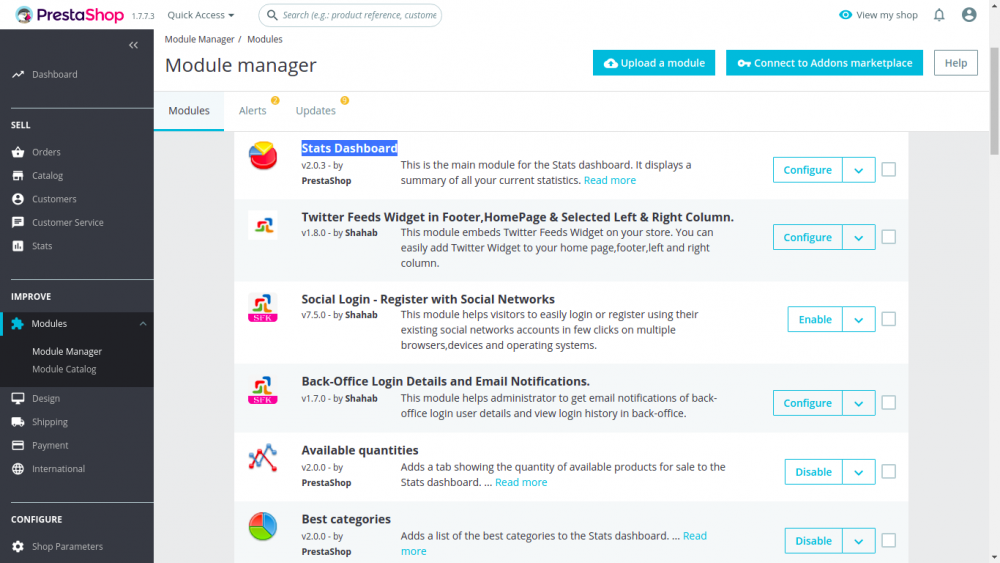Click the Design monitor icon

18,398
